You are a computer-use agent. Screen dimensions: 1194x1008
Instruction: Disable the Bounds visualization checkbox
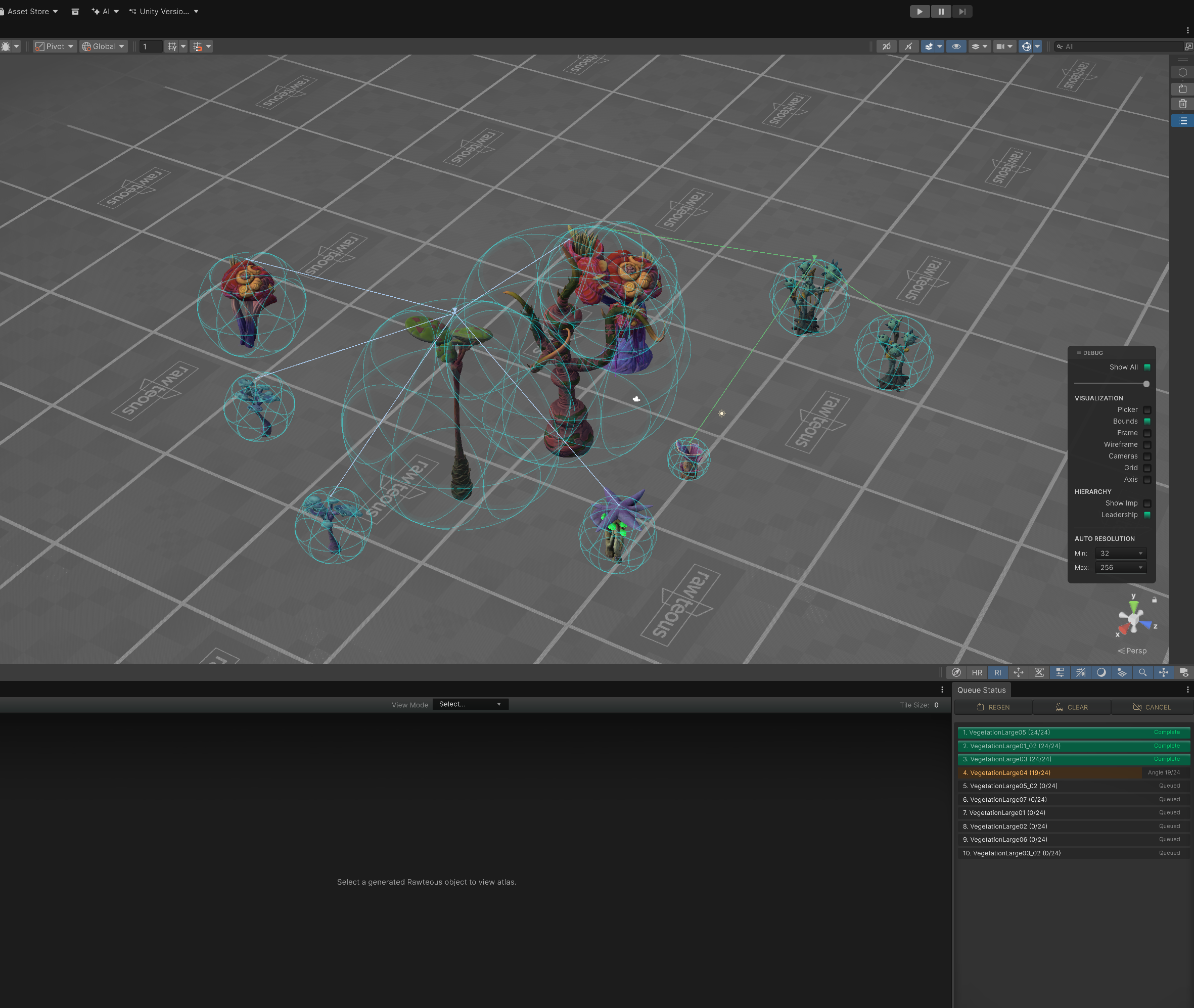tap(1146, 421)
